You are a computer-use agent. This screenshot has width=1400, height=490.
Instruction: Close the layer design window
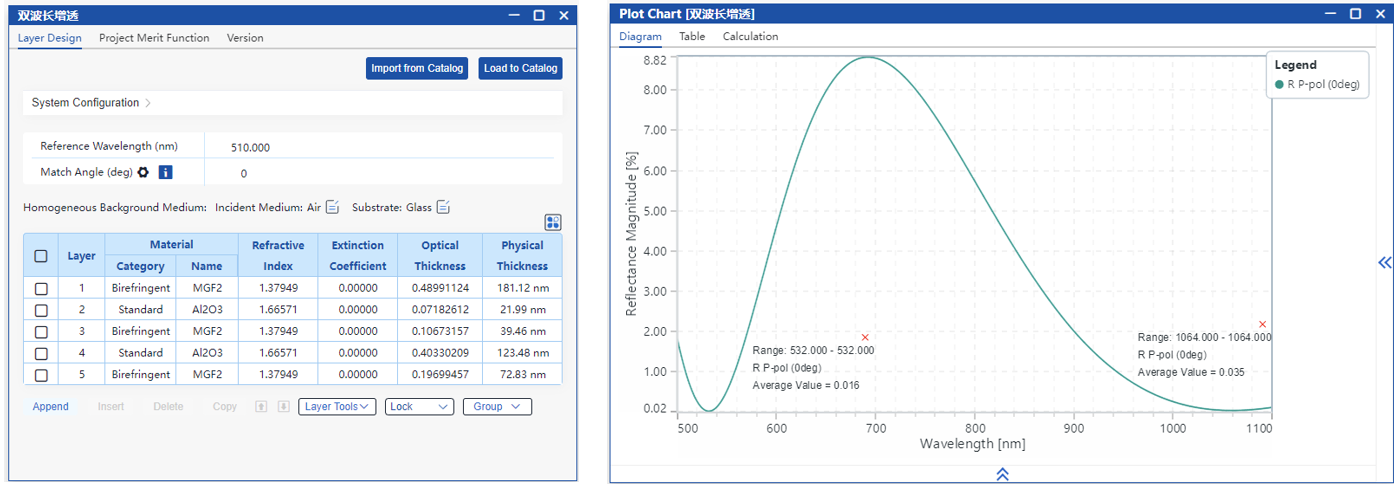[564, 15]
